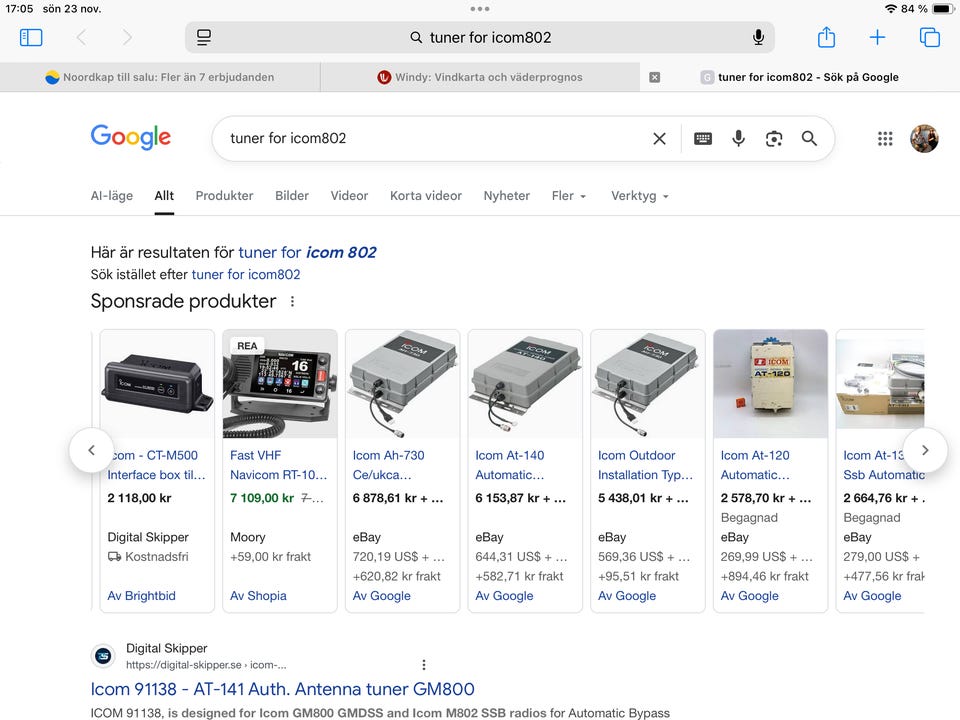Open the Safari sidebar panel
960x720 pixels.
[x=31, y=37]
